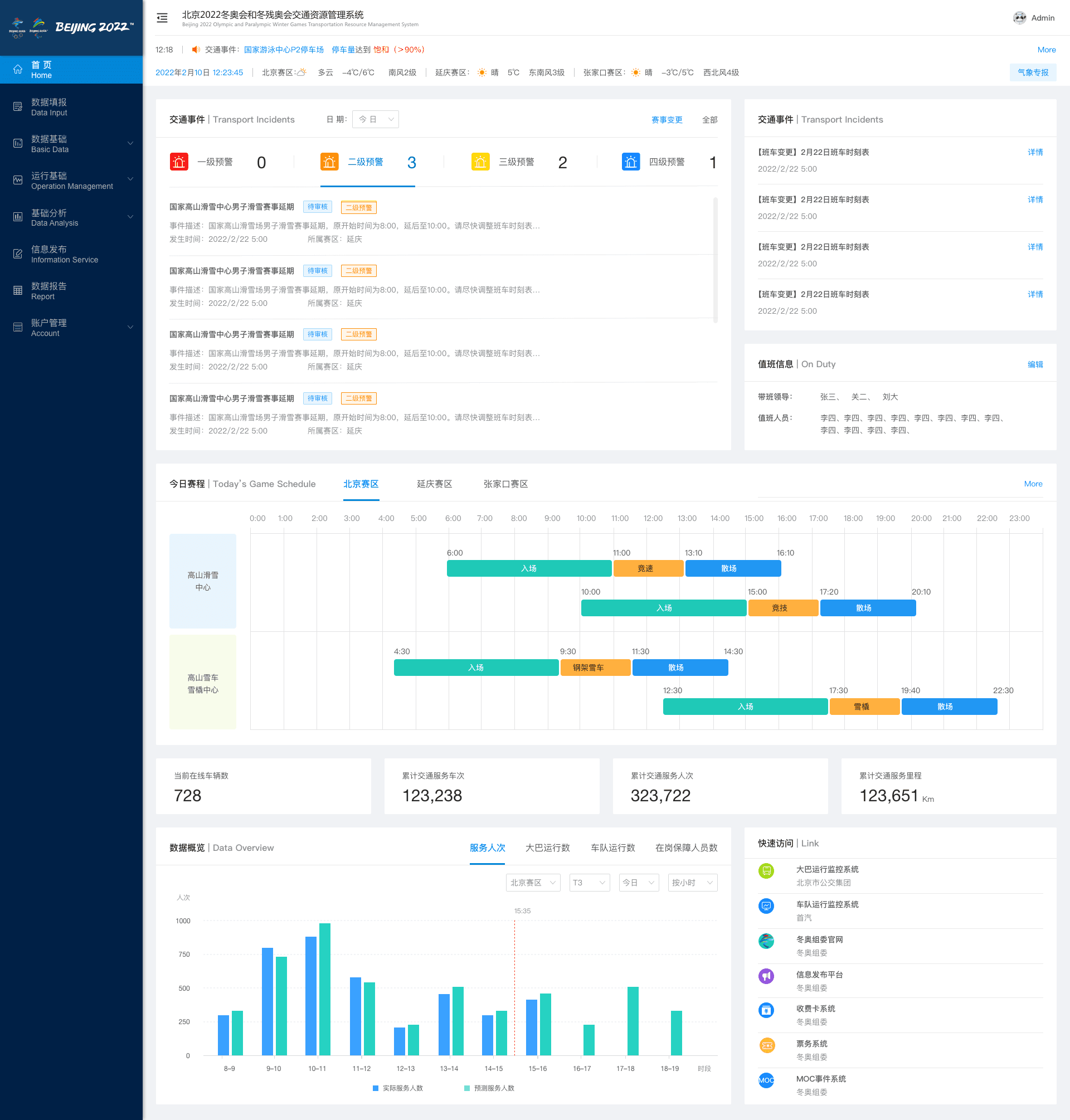Click the red level-one warning alarm icon
The width and height of the screenshot is (1070, 1120).
[x=179, y=162]
